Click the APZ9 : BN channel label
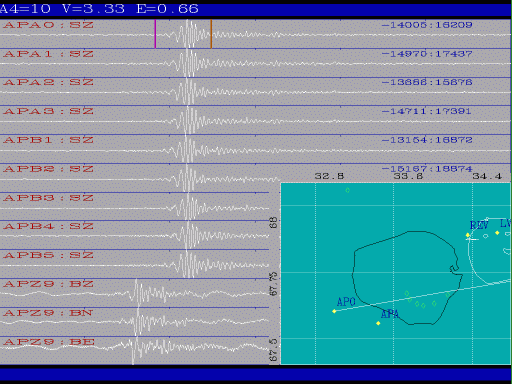The height and width of the screenshot is (384, 512). 48,313
